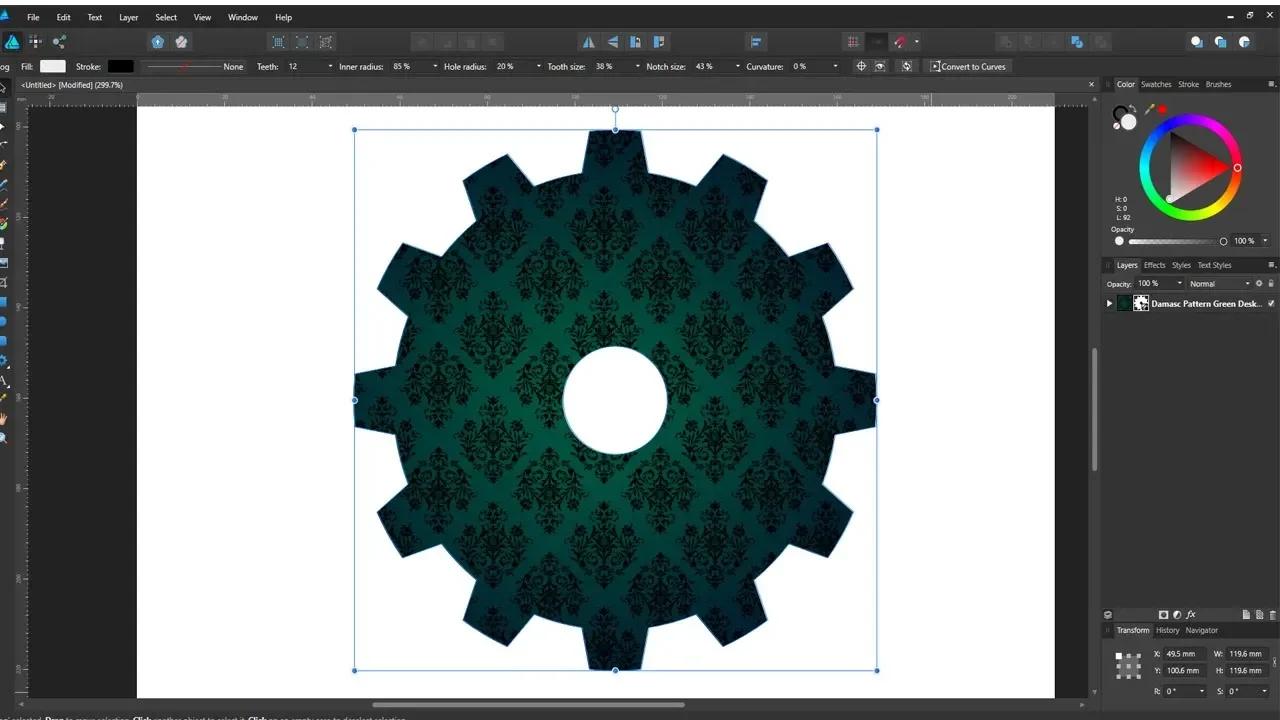Screen dimensions: 1280x720
Task: Click the Flip Vertical icon
Action: (612, 41)
